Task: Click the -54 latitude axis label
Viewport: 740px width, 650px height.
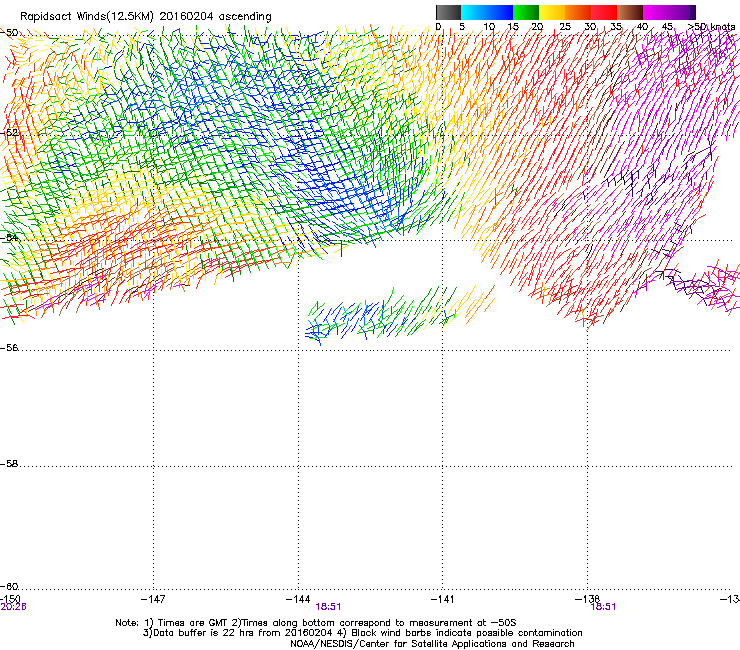Action: 9,237
